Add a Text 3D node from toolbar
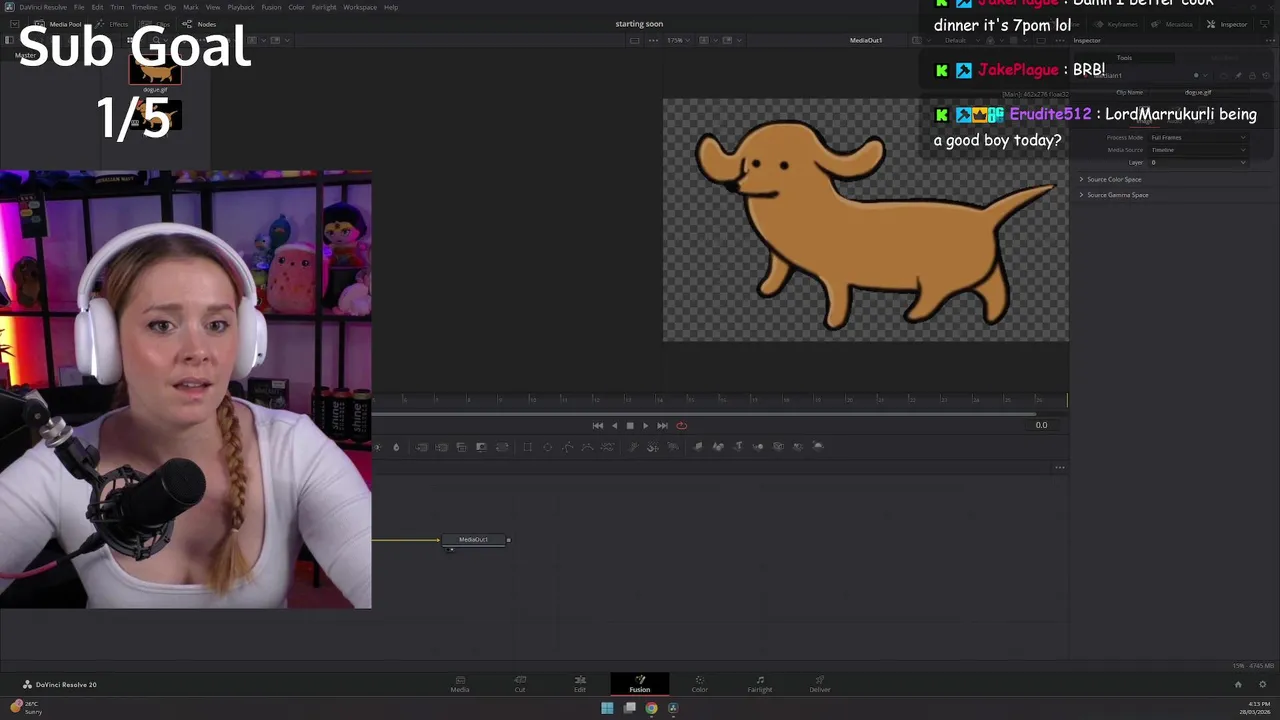This screenshot has width=1280, height=720. 738,446
